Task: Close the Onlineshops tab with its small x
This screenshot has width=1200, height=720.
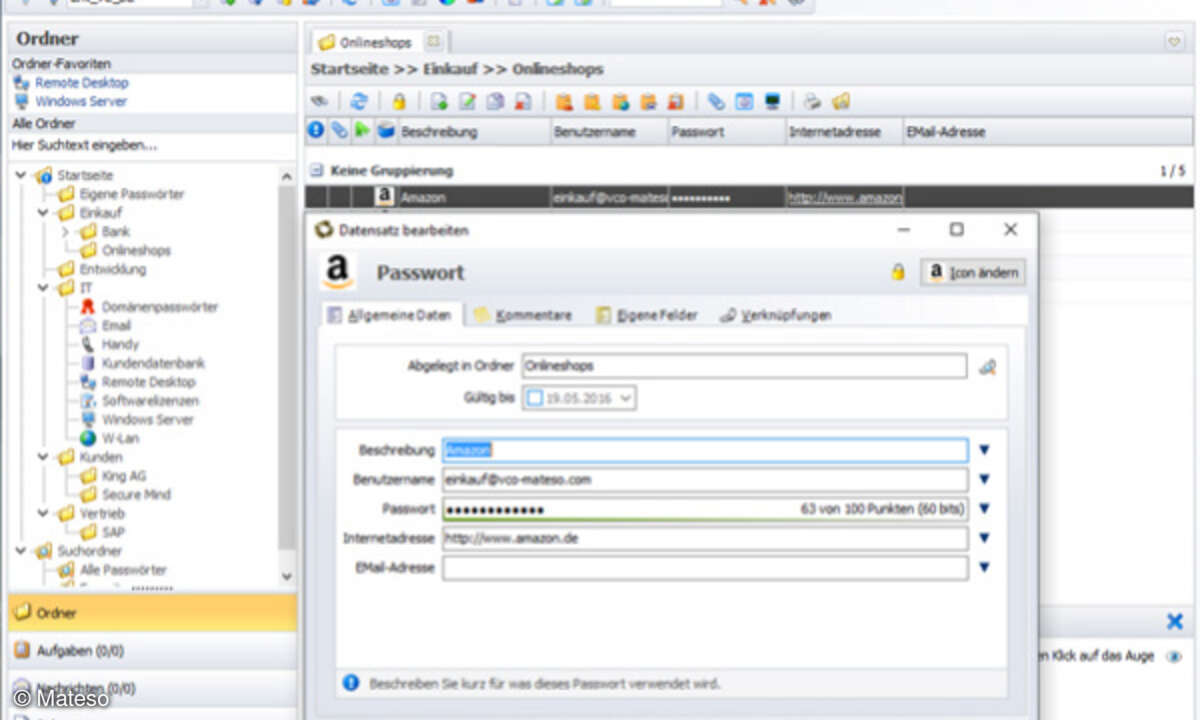Action: (x=433, y=42)
